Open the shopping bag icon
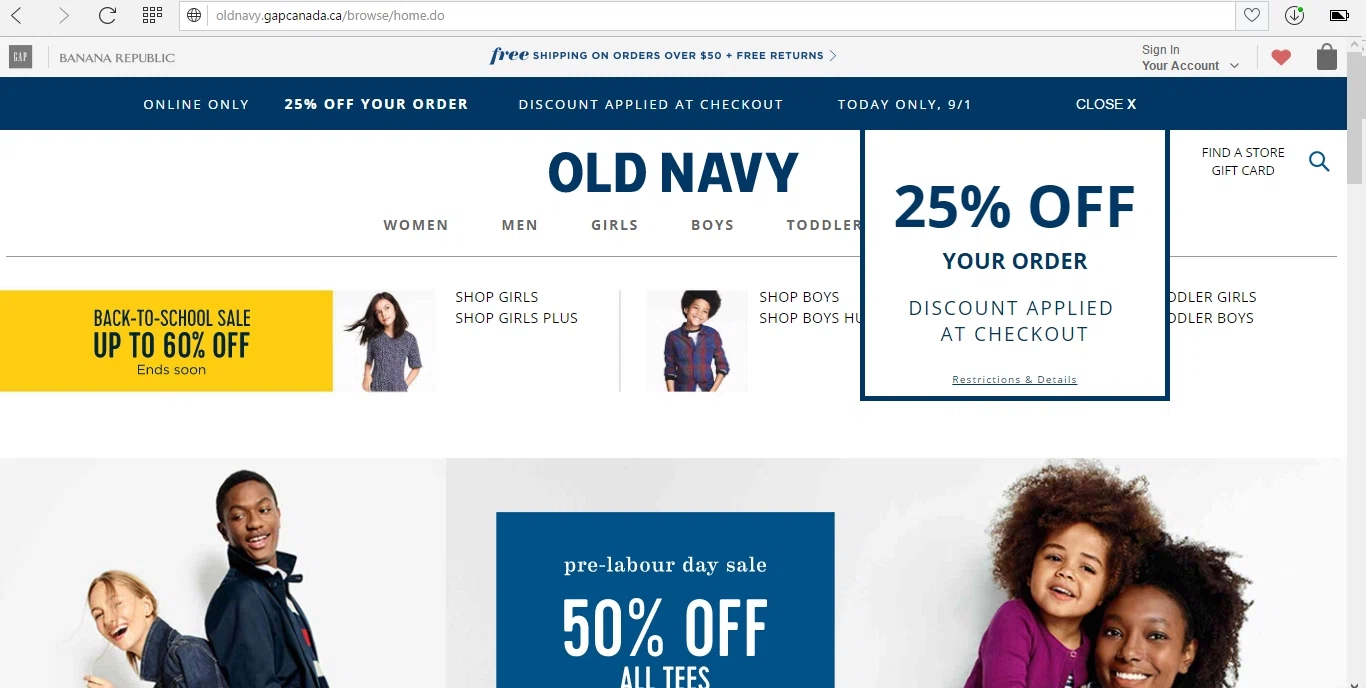 (x=1327, y=57)
